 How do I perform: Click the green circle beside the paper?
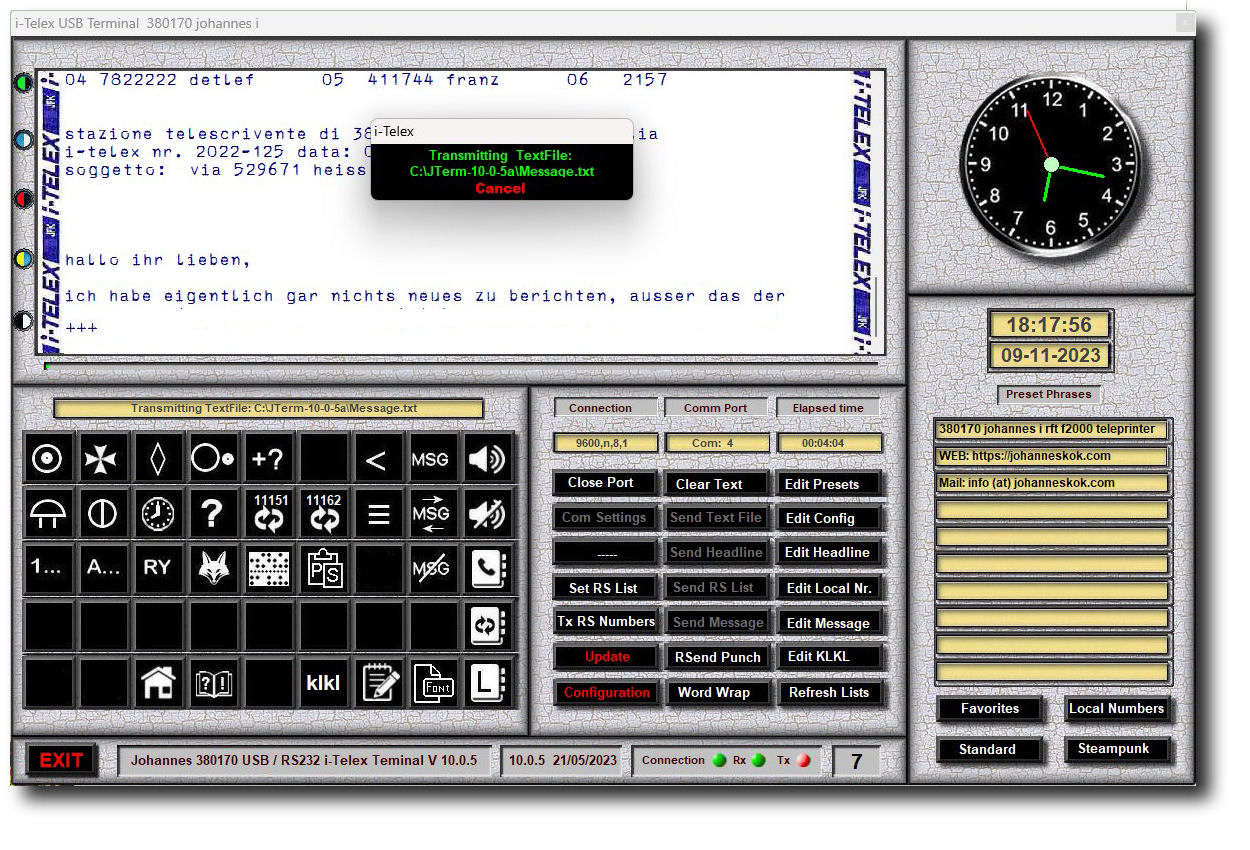[x=23, y=82]
